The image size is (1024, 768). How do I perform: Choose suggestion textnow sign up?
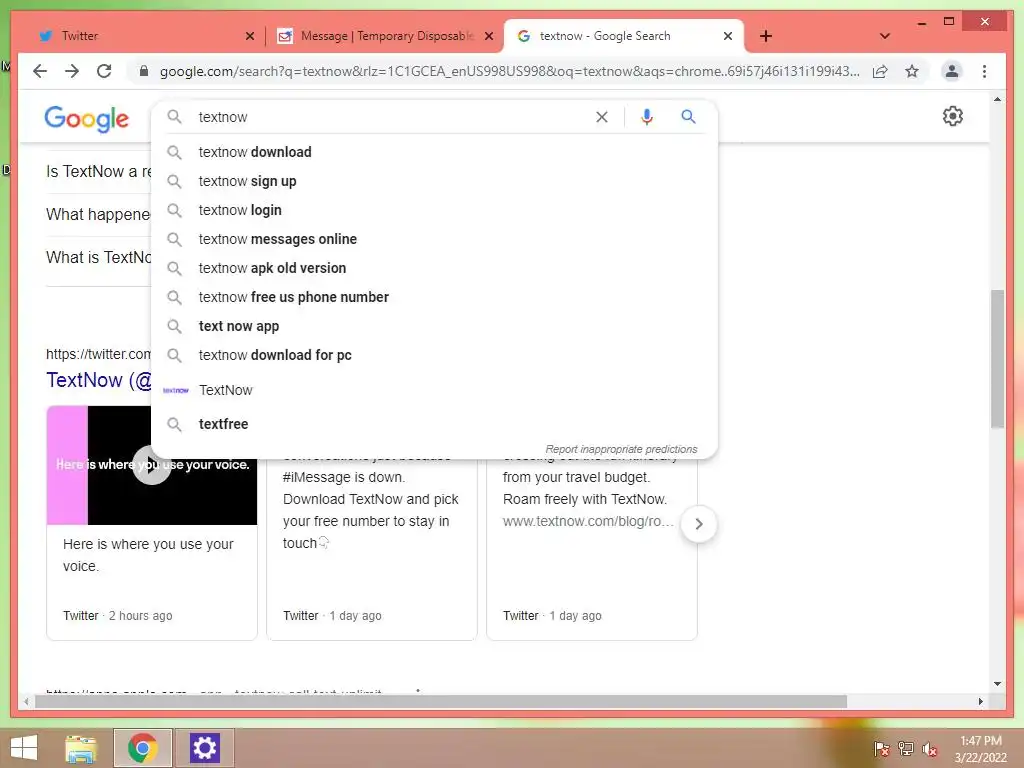coord(434,181)
